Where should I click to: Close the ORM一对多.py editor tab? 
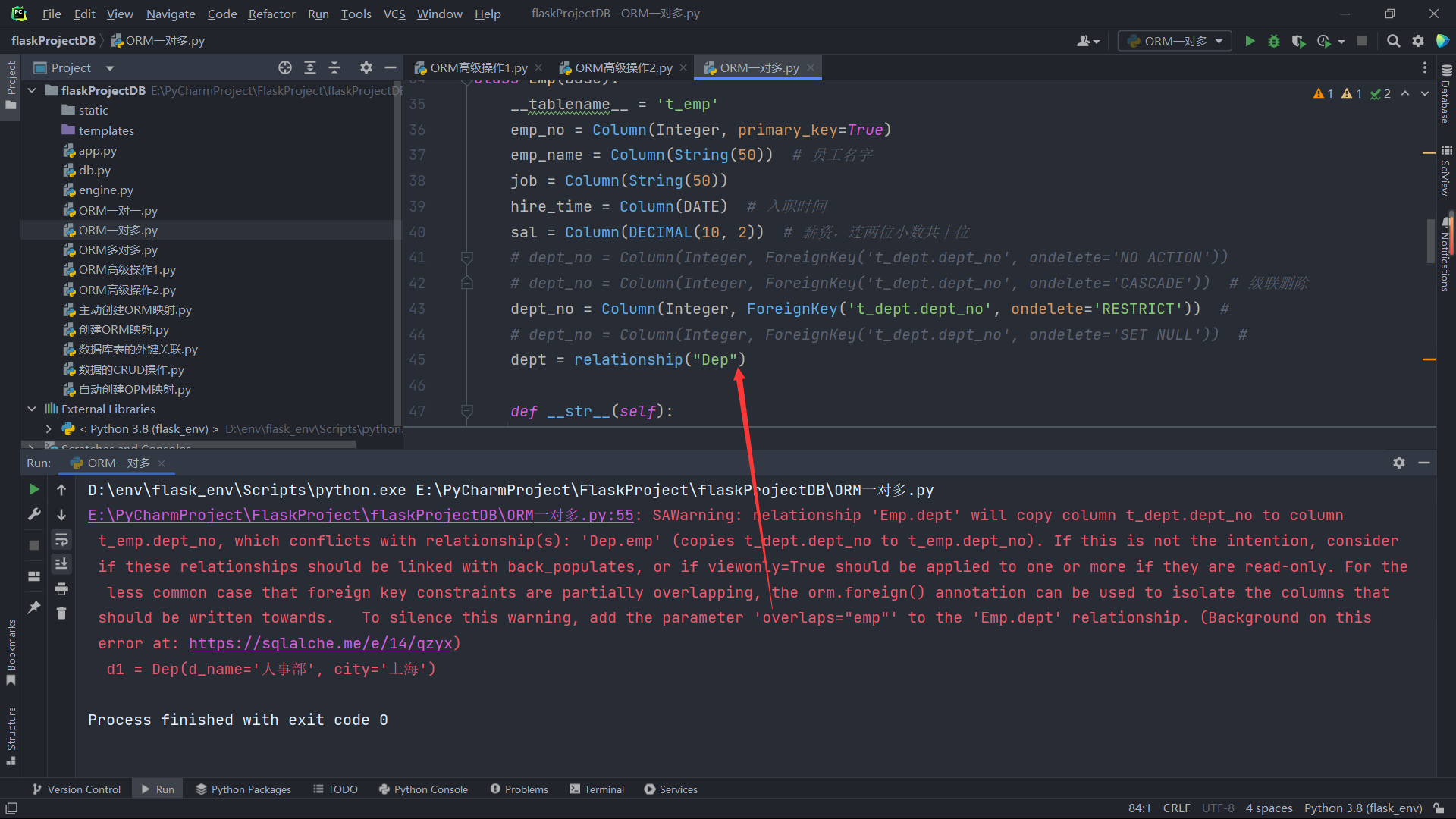(811, 67)
